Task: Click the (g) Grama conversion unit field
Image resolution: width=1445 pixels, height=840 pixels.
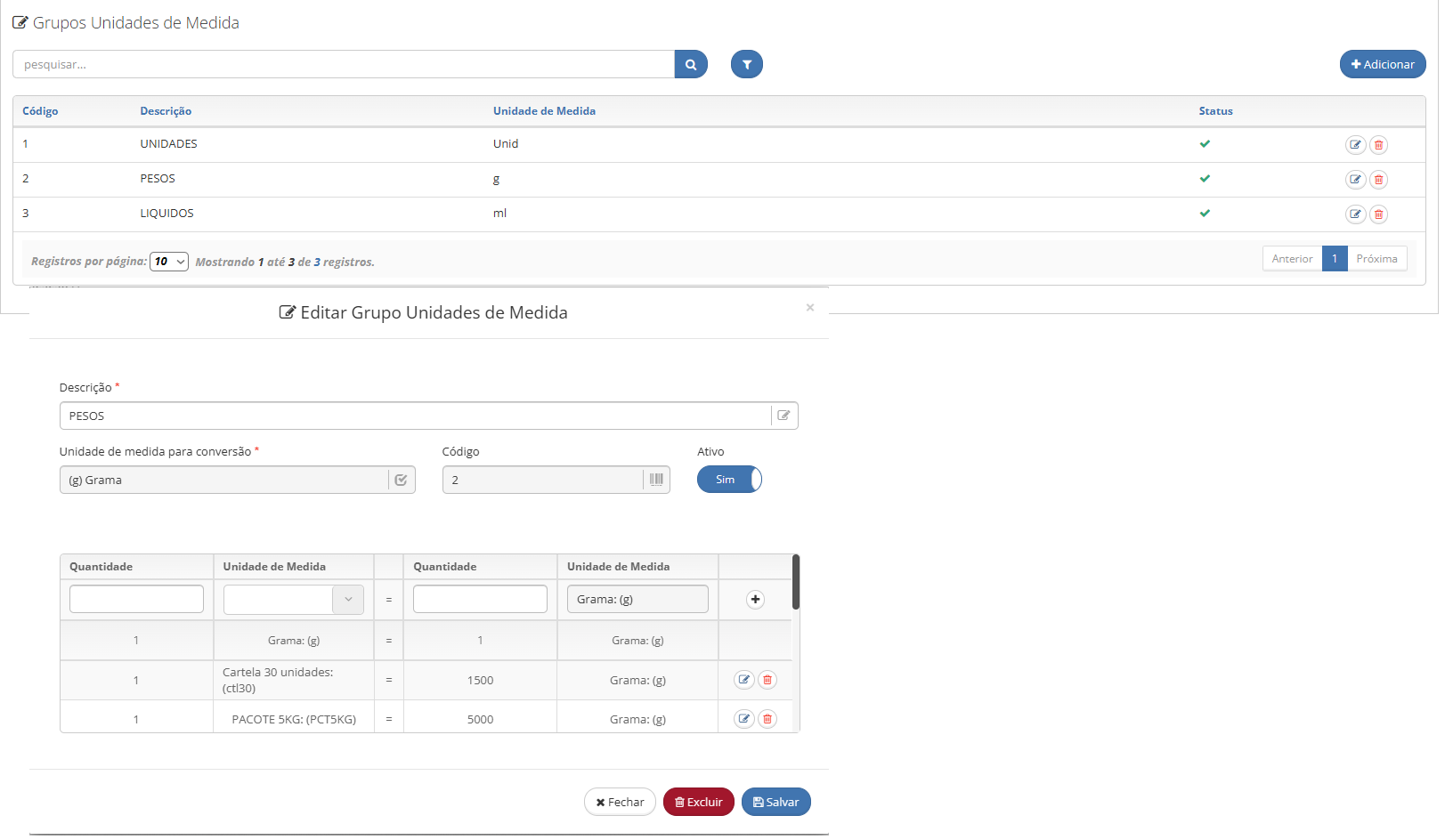Action: pyautogui.click(x=223, y=480)
